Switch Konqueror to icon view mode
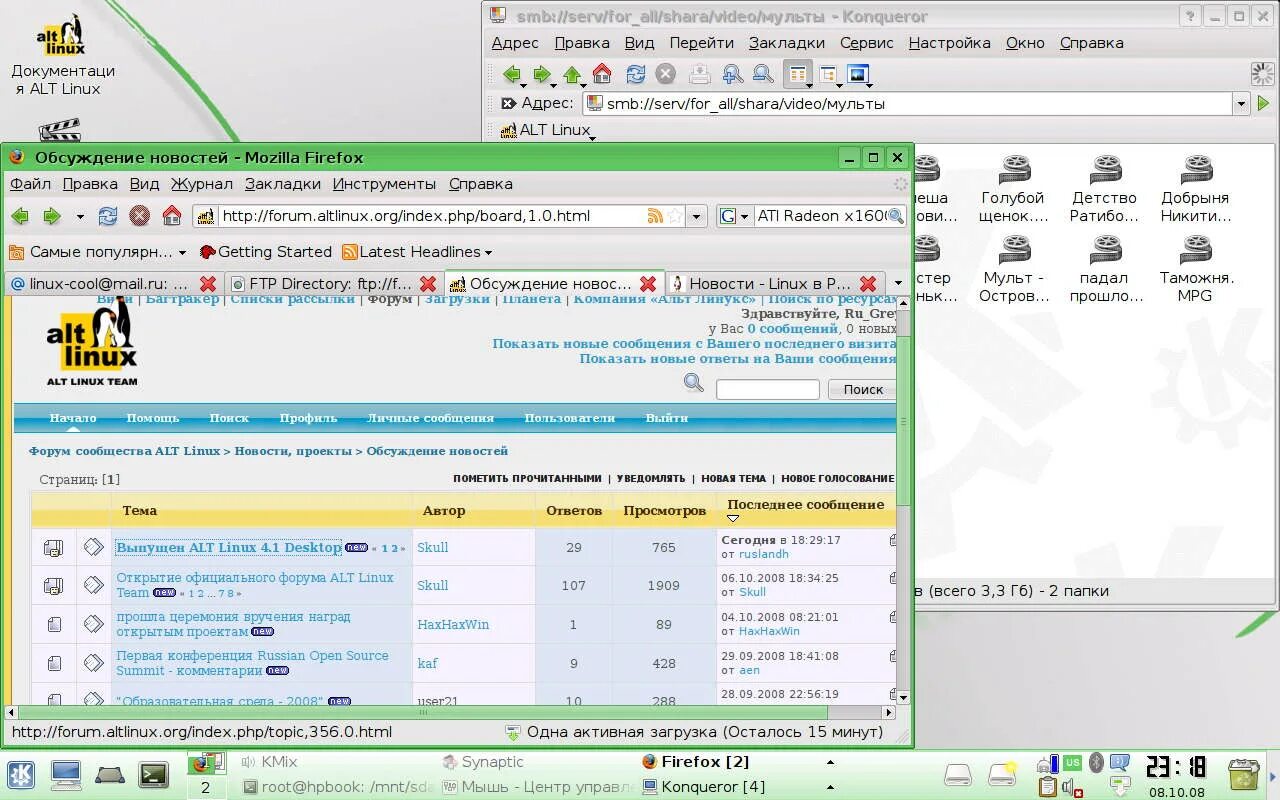Screen dimensions: 1280x800 click(797, 74)
